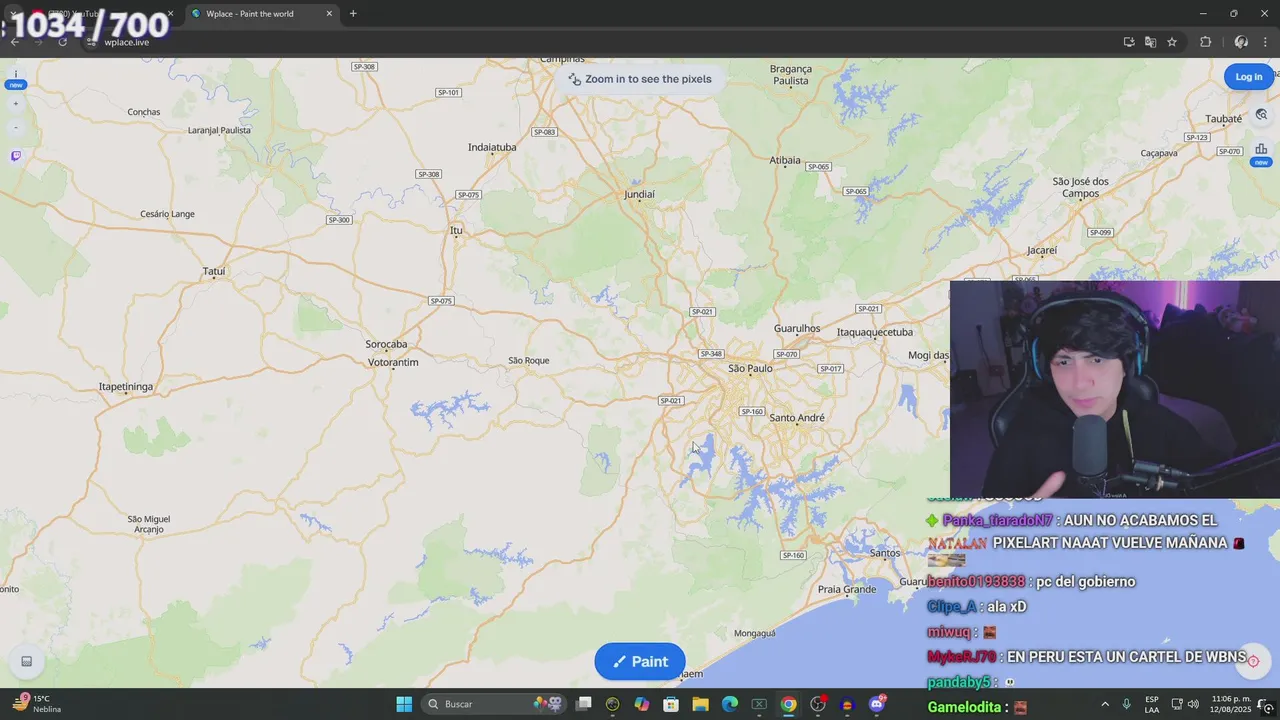Click the red help circle at bottom right

1253,661
